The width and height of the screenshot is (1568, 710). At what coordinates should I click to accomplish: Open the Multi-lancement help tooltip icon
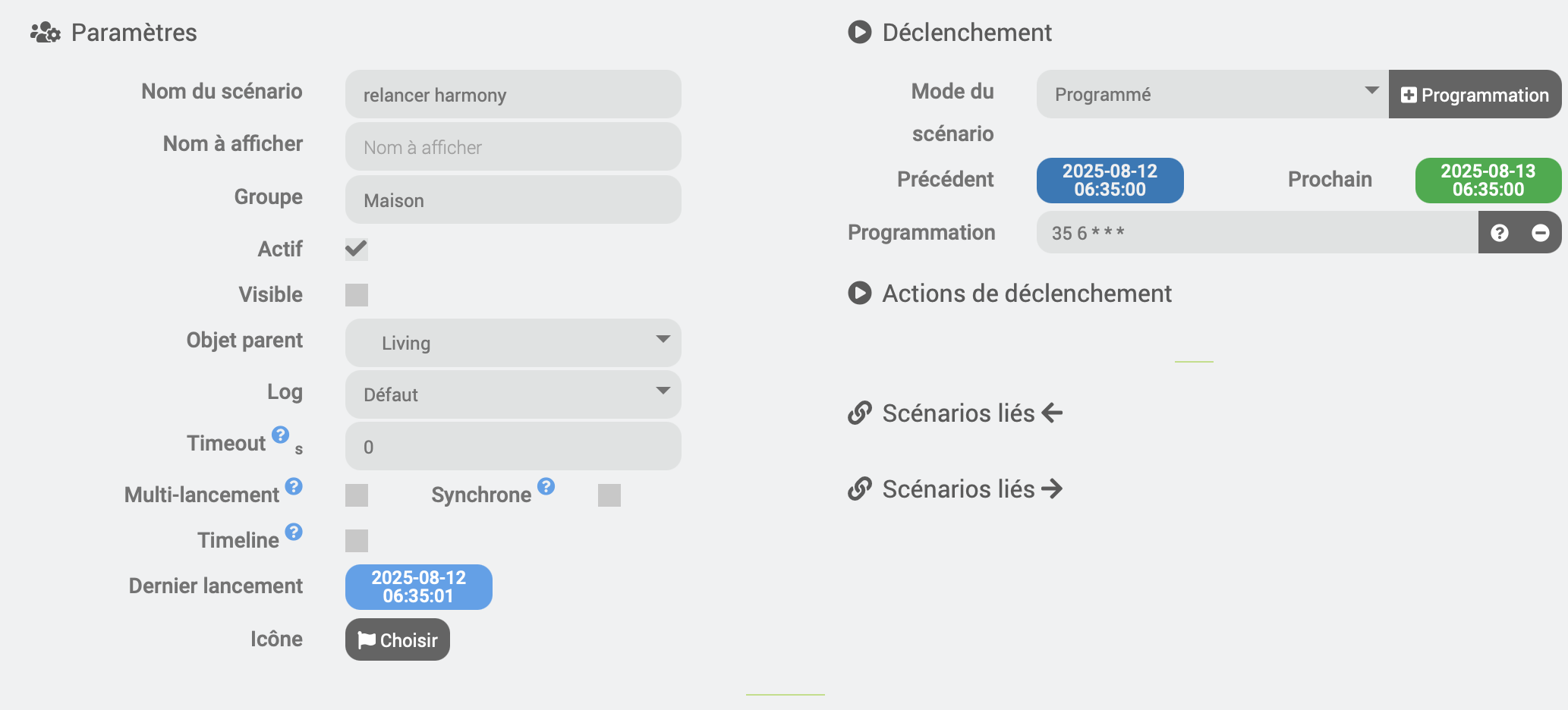point(294,486)
